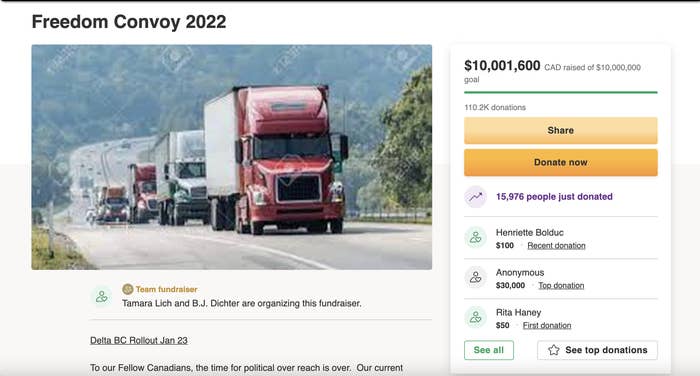Open See top donations
The height and width of the screenshot is (376, 700).
(597, 350)
